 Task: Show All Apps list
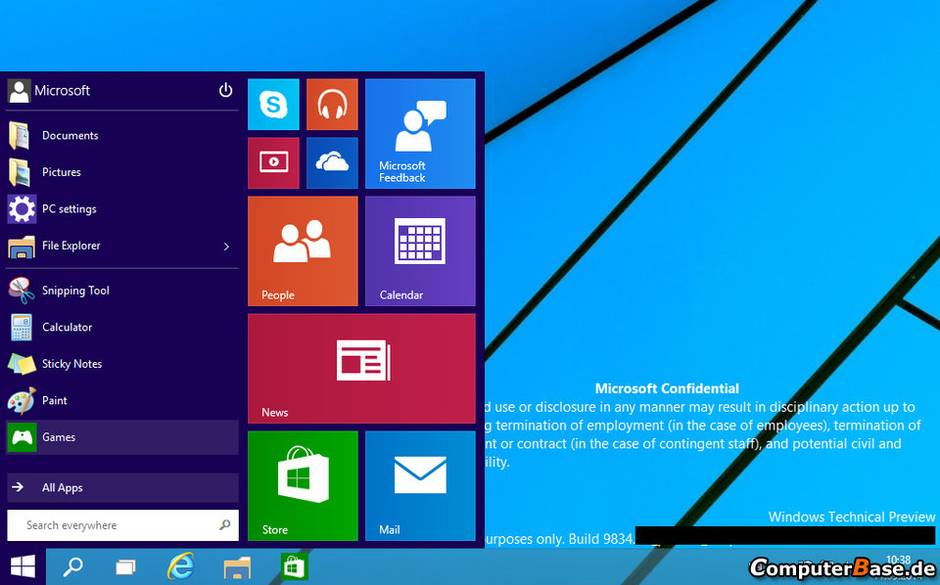(122, 488)
